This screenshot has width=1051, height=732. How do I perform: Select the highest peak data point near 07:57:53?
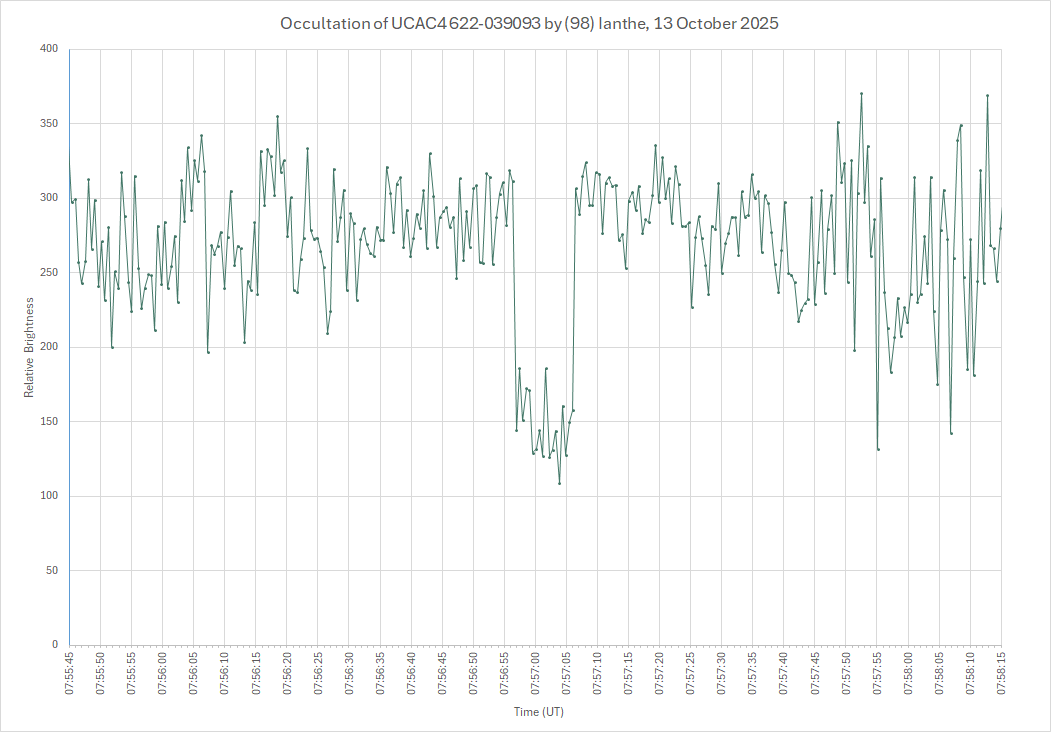pos(861,94)
